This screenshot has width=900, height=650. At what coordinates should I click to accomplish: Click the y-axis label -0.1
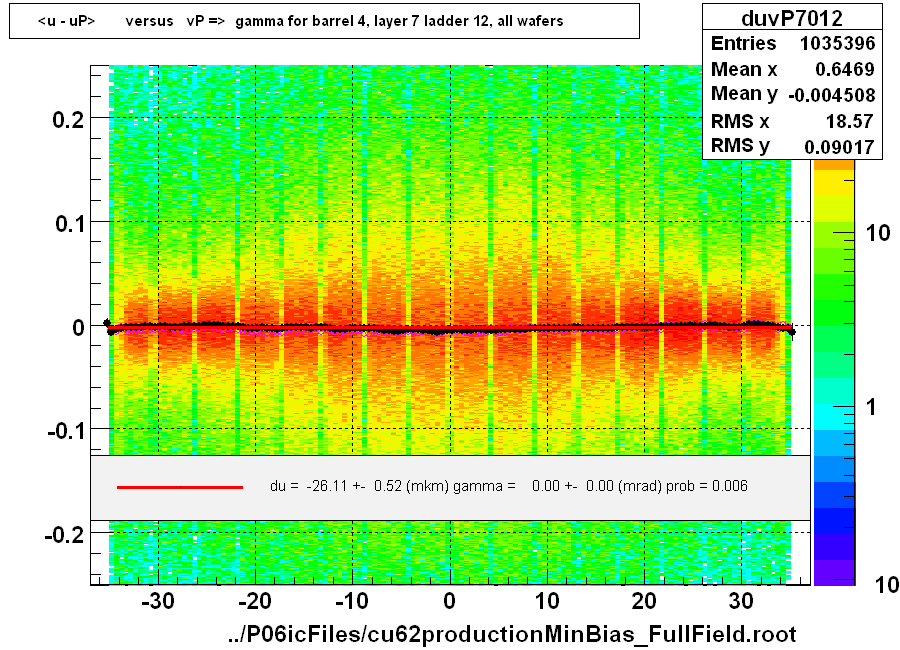pyautogui.click(x=65, y=431)
